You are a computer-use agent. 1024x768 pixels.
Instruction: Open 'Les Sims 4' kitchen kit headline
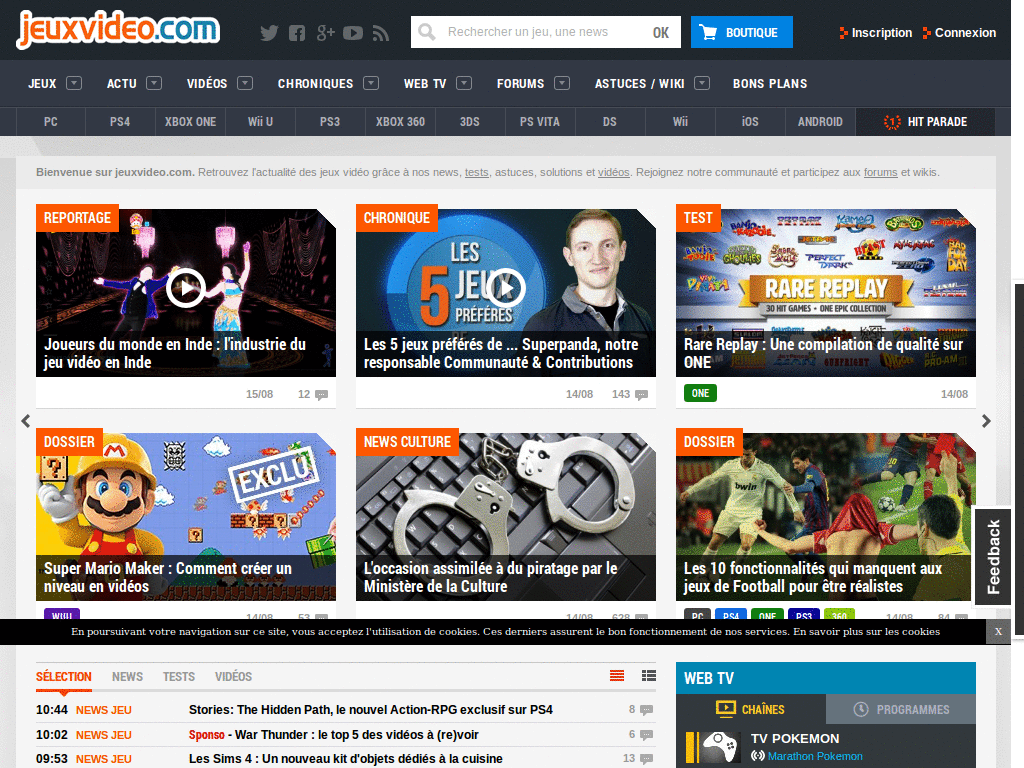point(345,759)
